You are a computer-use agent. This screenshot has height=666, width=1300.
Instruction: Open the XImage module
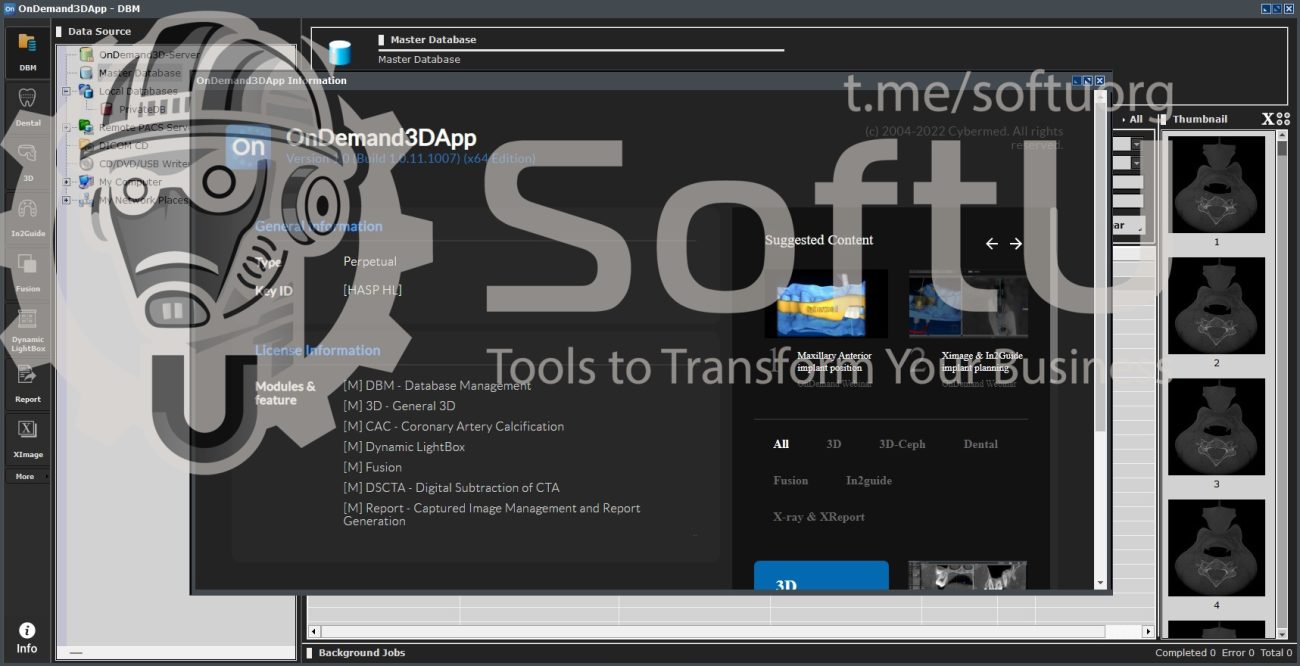click(x=27, y=439)
